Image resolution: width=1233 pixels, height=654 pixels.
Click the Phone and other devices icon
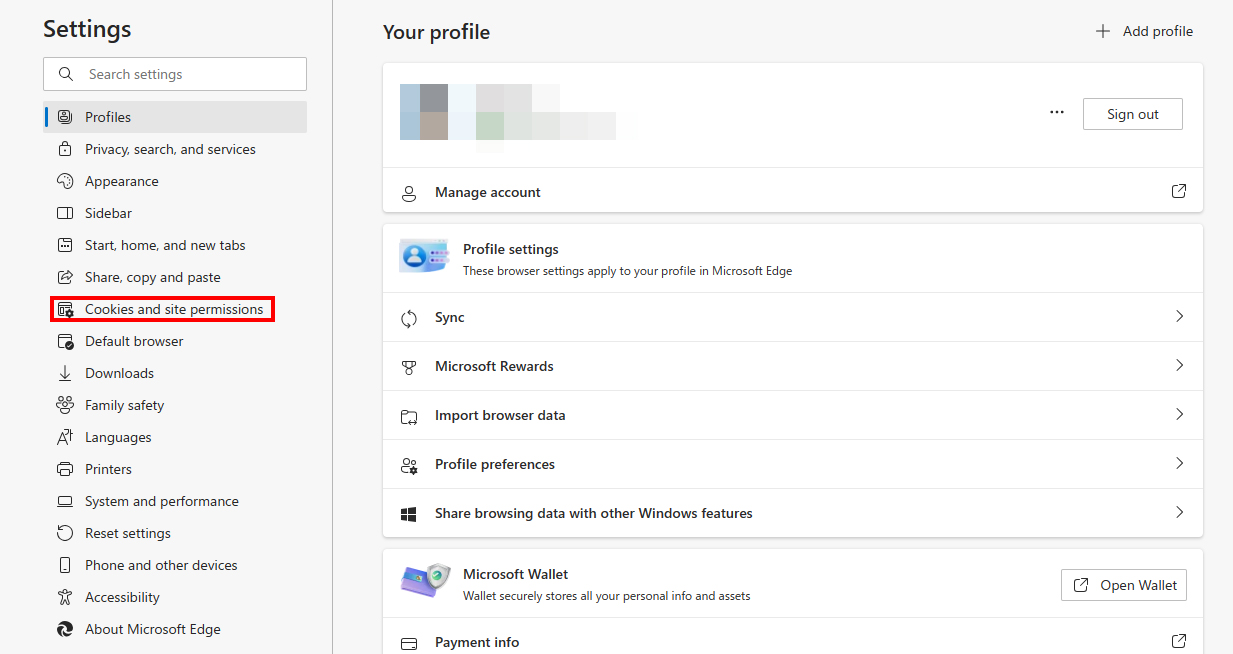(x=65, y=565)
